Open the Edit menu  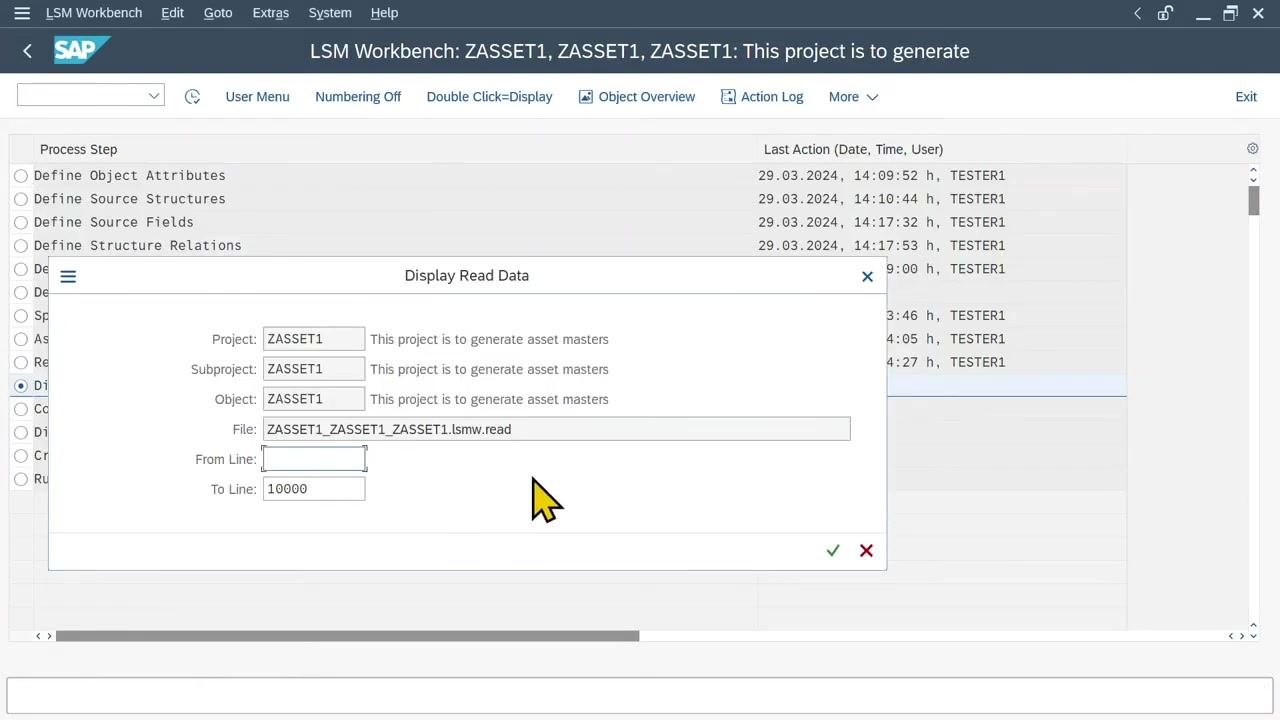coord(173,13)
